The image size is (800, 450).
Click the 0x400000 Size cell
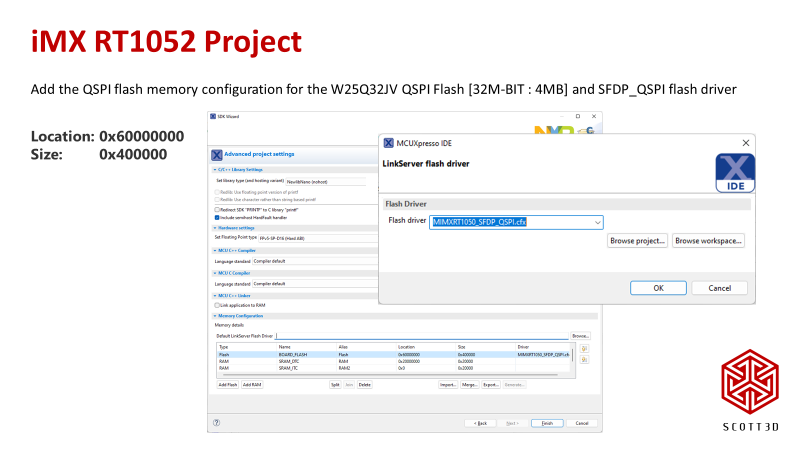point(466,355)
